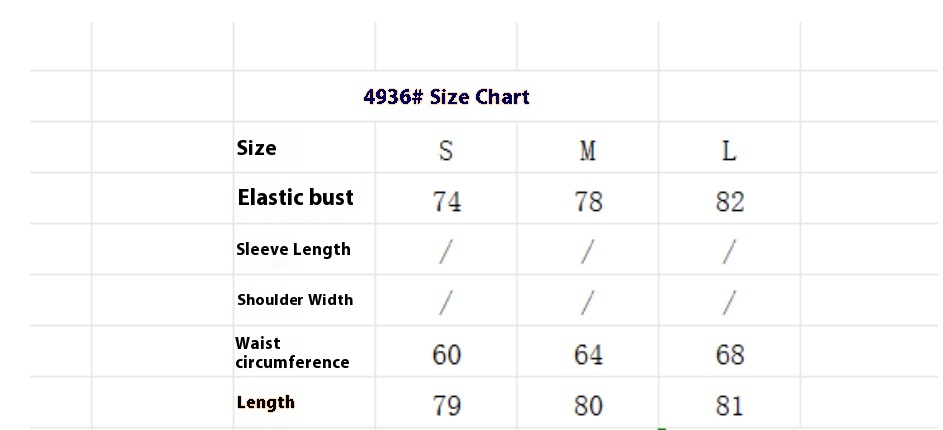
Task: Select the M size column header
Action: click(588, 147)
